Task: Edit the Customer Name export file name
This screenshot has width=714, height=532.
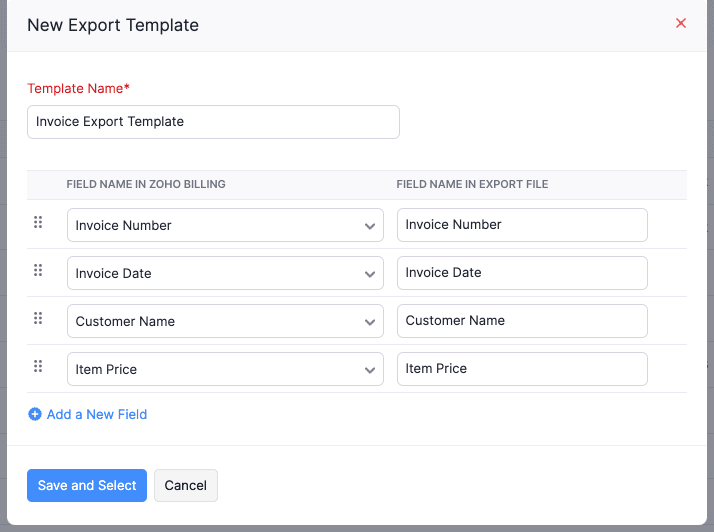Action: (522, 321)
